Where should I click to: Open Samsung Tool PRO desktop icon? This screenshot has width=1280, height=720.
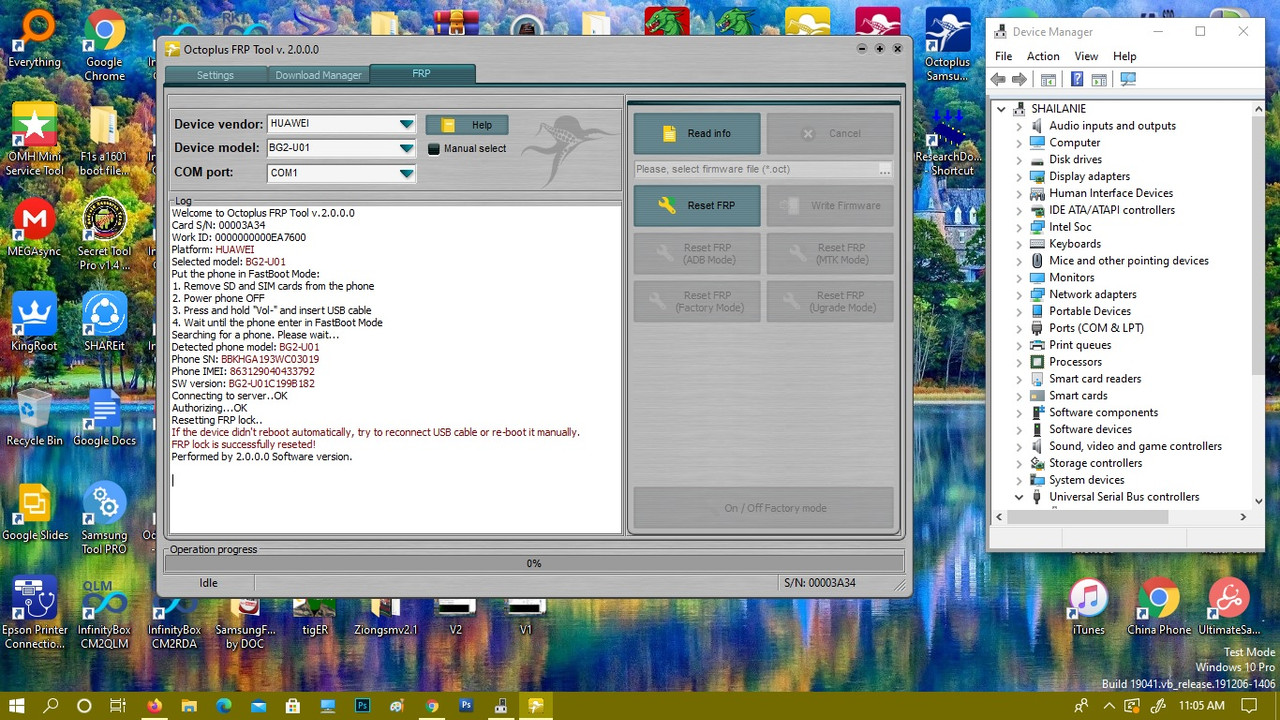(x=104, y=519)
